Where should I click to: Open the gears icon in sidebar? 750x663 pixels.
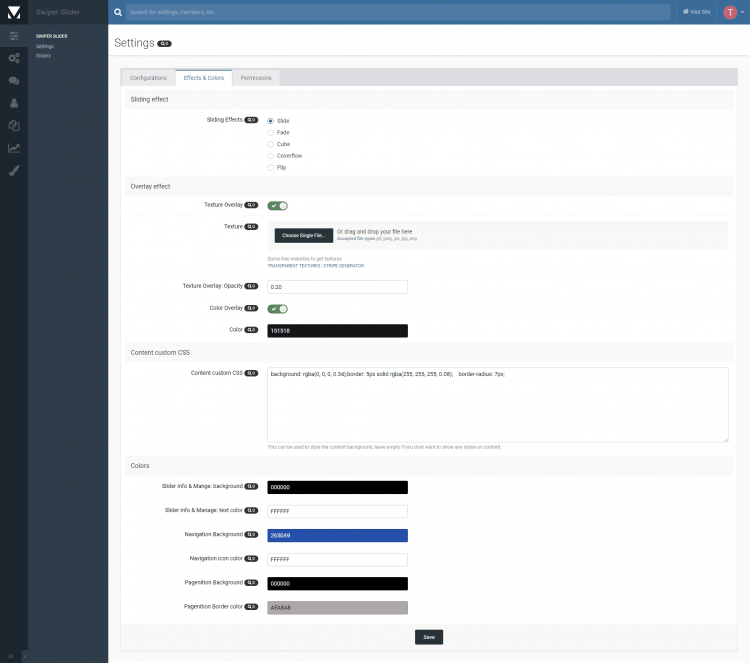click(x=14, y=58)
